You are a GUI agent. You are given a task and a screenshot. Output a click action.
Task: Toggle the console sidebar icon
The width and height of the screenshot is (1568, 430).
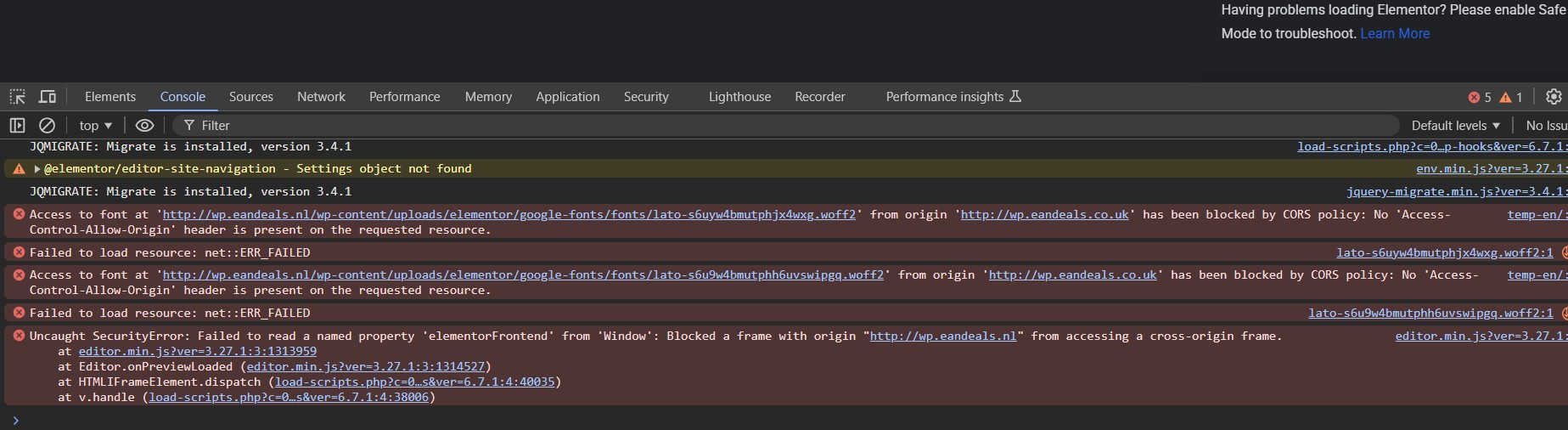pyautogui.click(x=17, y=125)
